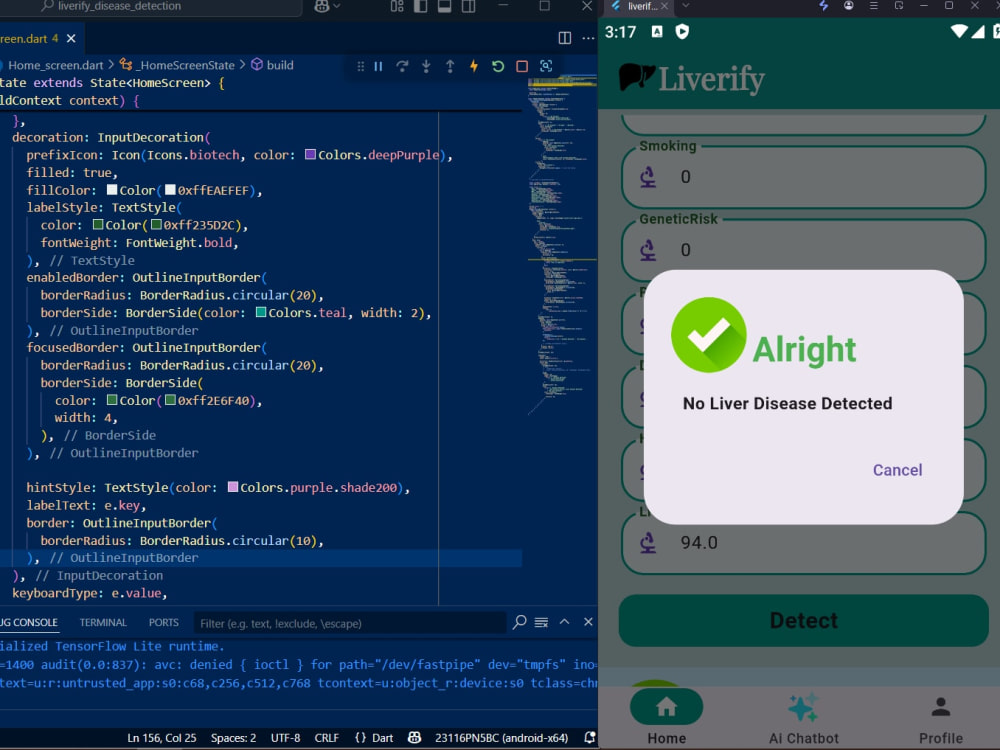Click the 0xff2E6F40 color swatch
The height and width of the screenshot is (750, 1000).
(x=170, y=400)
